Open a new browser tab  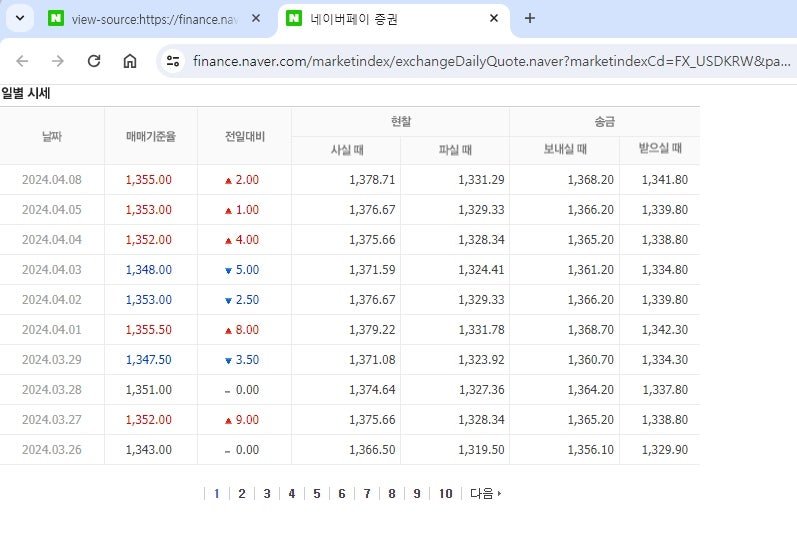pyautogui.click(x=530, y=18)
